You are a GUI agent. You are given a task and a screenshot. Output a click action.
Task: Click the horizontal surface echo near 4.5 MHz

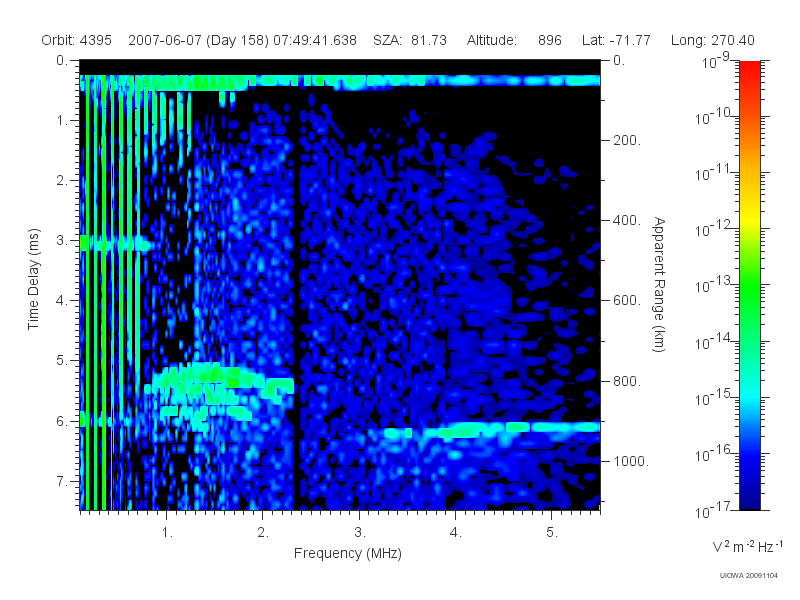[x=520, y=428]
